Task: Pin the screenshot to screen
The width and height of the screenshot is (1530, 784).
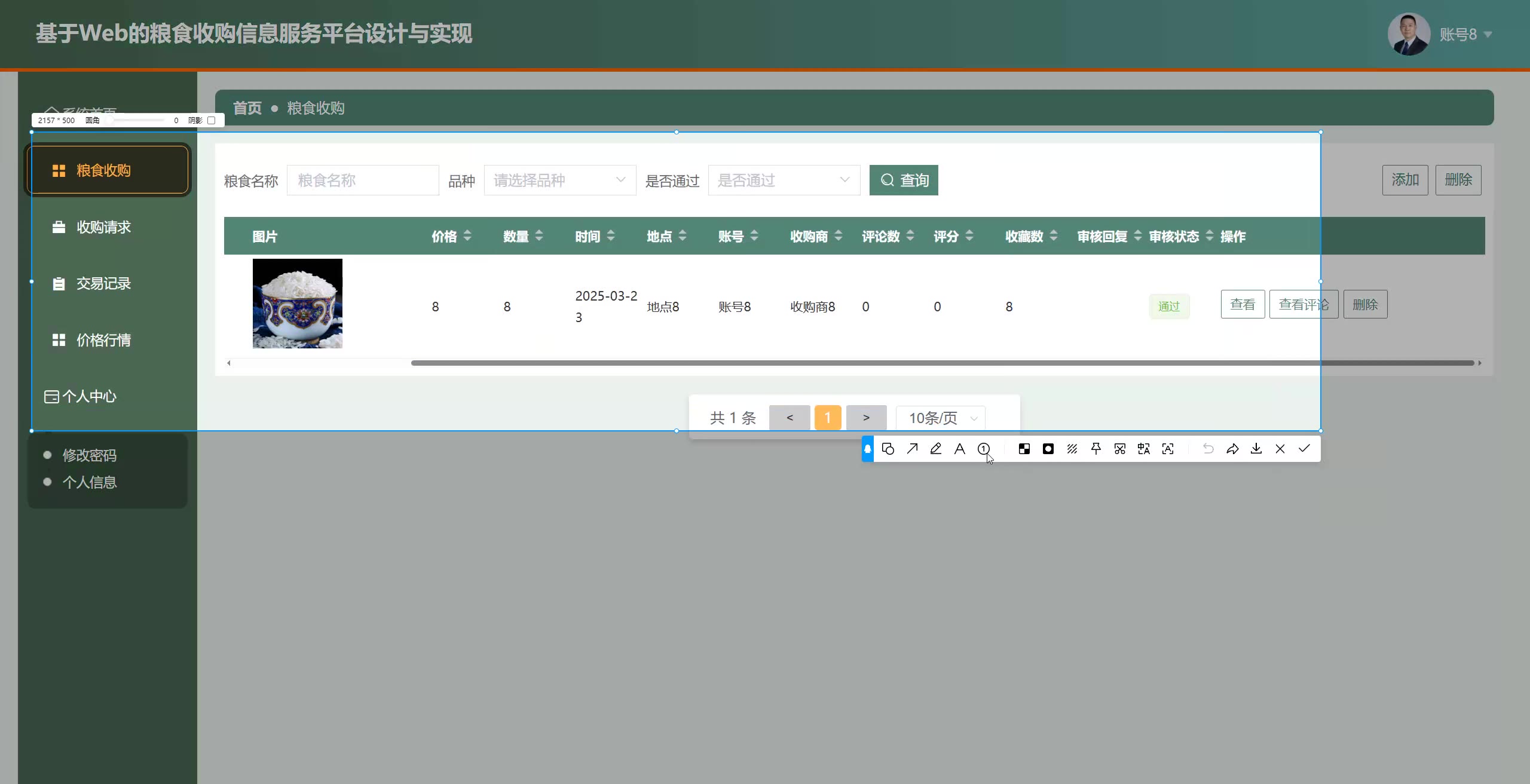Action: tap(1096, 449)
